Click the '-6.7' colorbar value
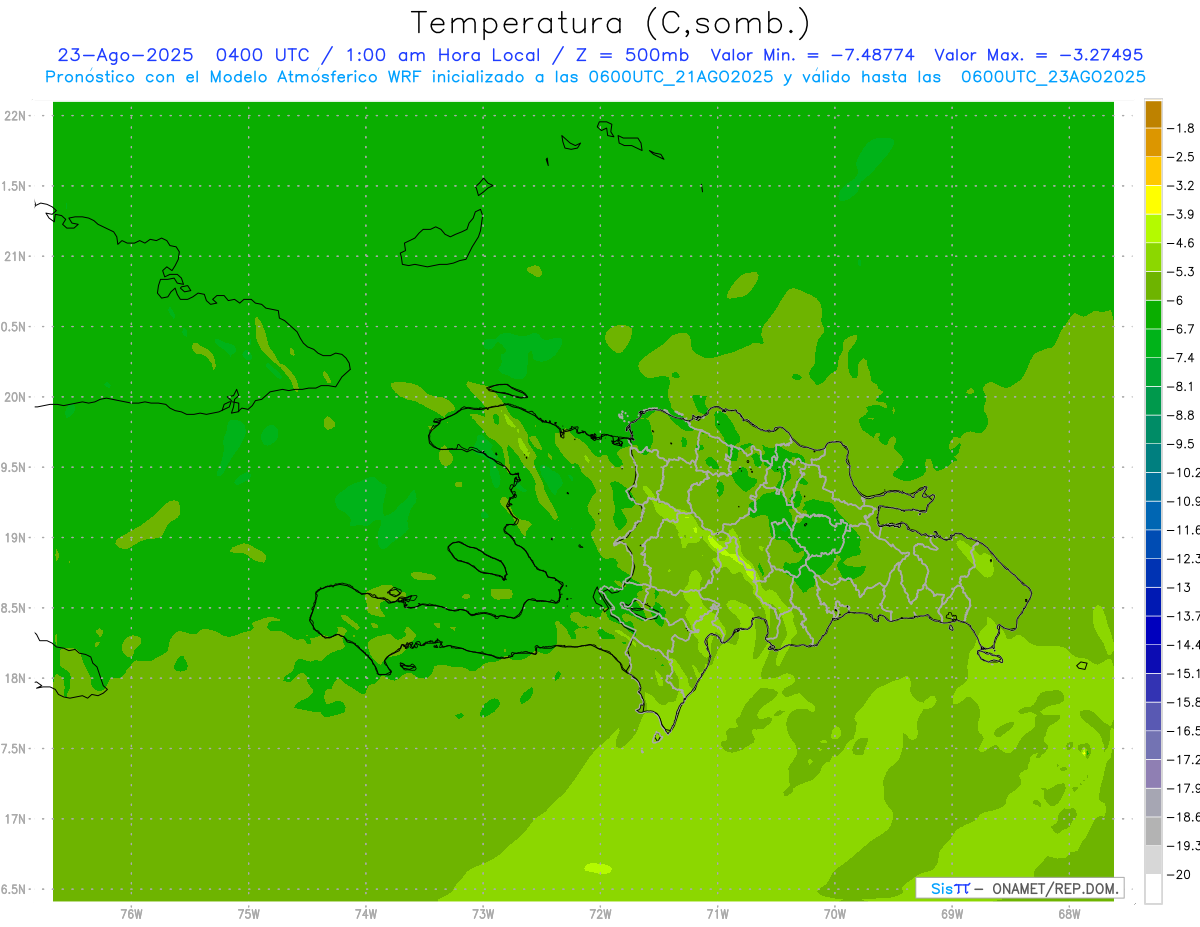Screen dimensions: 1200x927 tap(1183, 330)
